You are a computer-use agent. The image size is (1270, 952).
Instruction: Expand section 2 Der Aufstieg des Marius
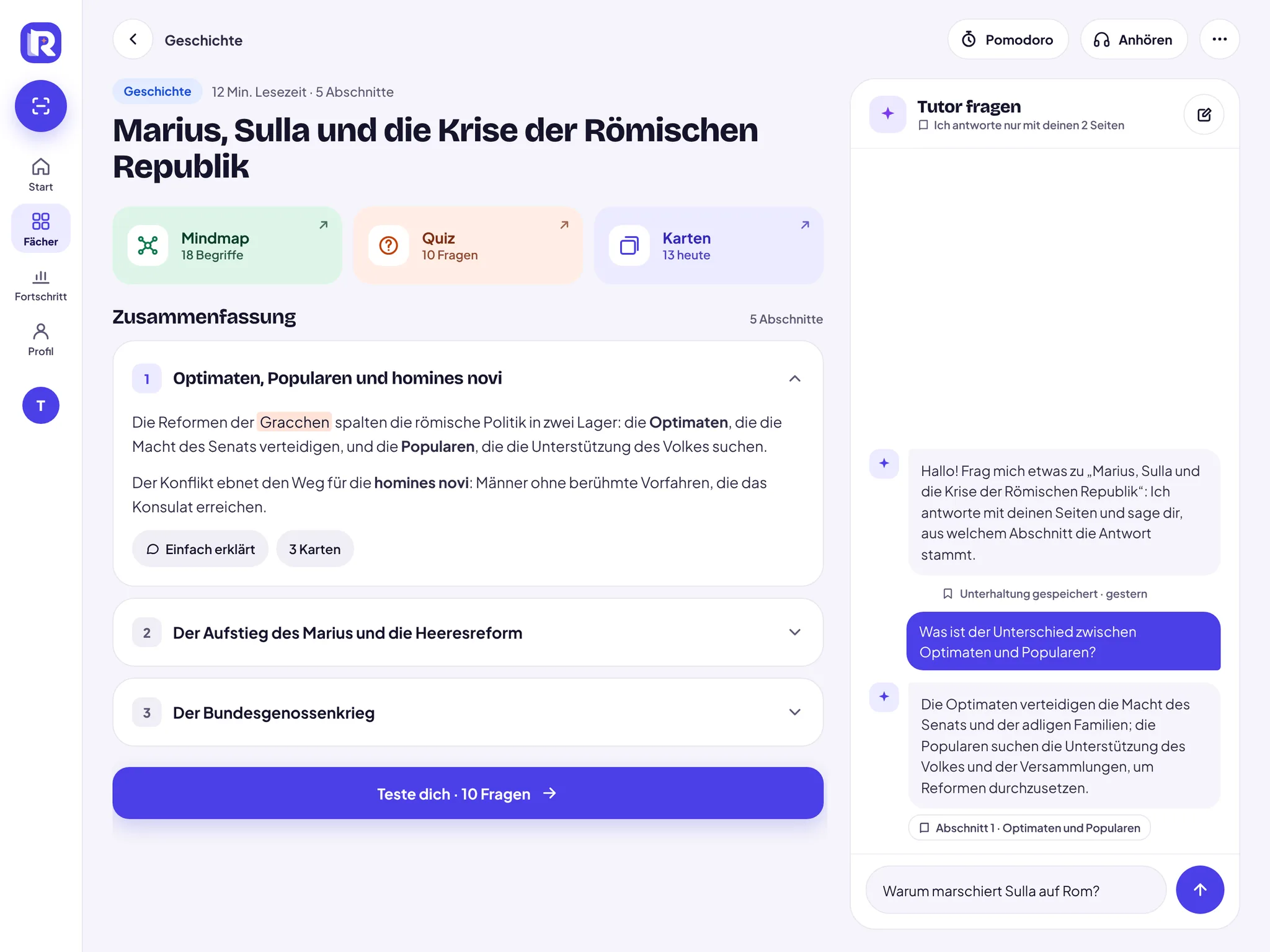click(468, 632)
